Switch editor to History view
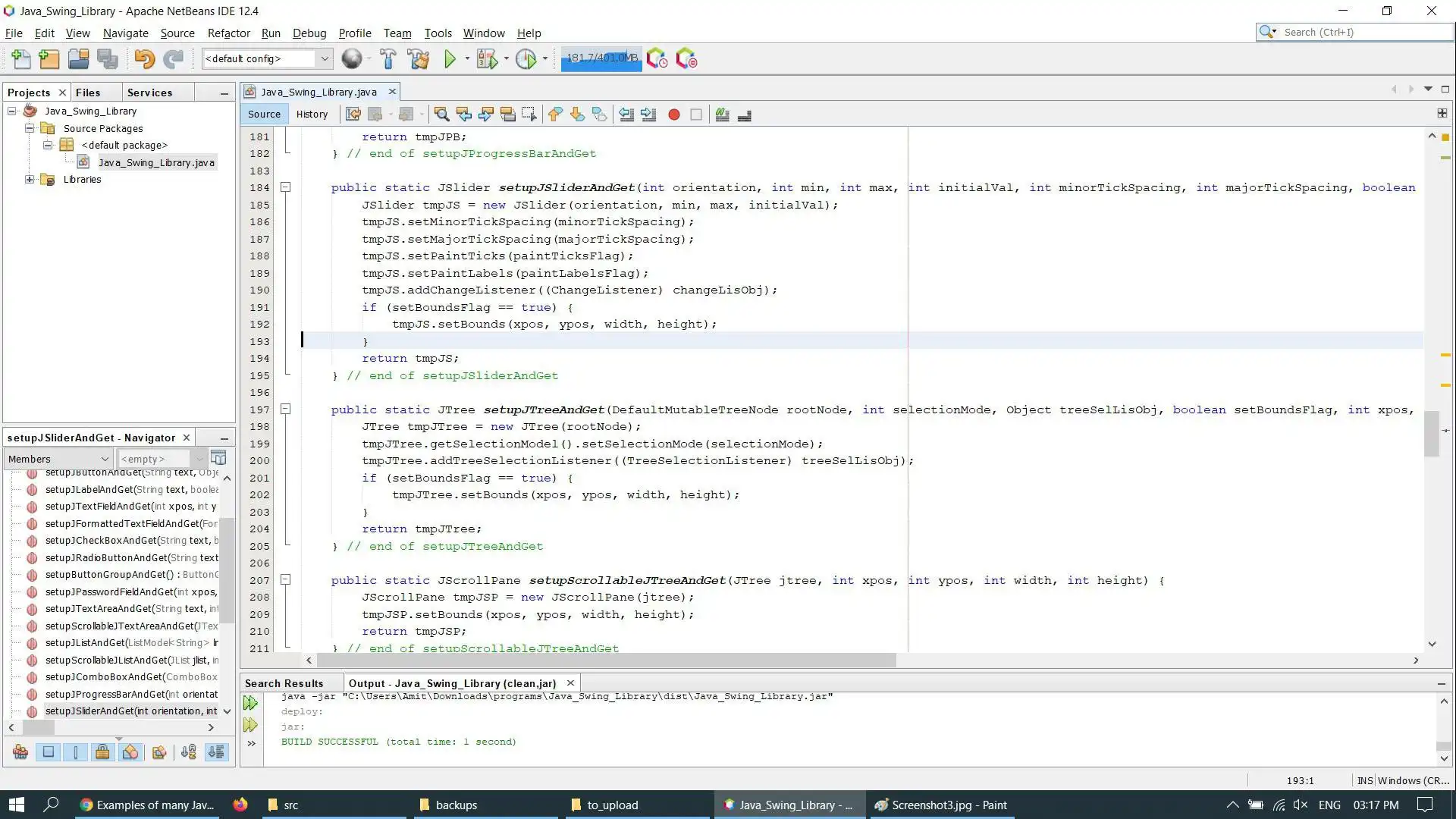Screen dimensions: 1456x819 pos(312,115)
